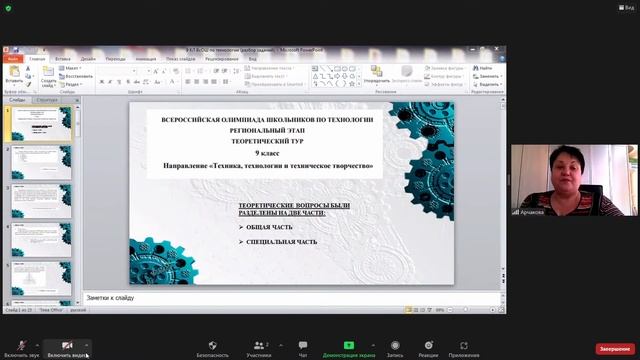Viewport: 640px width, 360px height.
Task: Open Заливка фигуры shape fill
Action: point(445,68)
